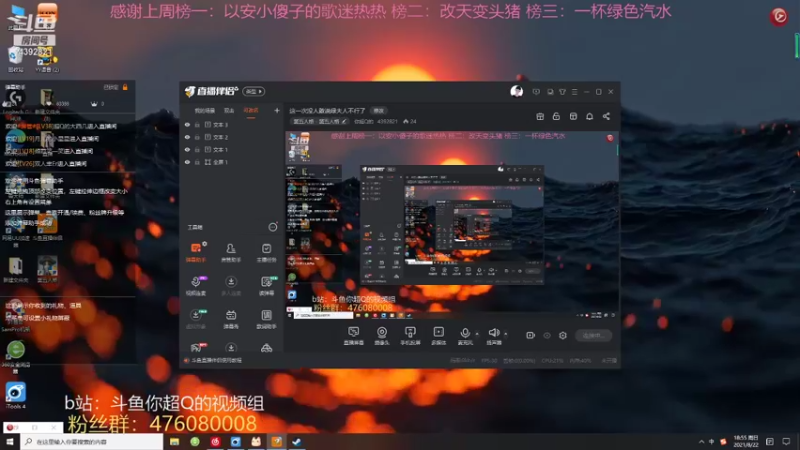Open the 弹幕秀 tool icon

[231, 319]
